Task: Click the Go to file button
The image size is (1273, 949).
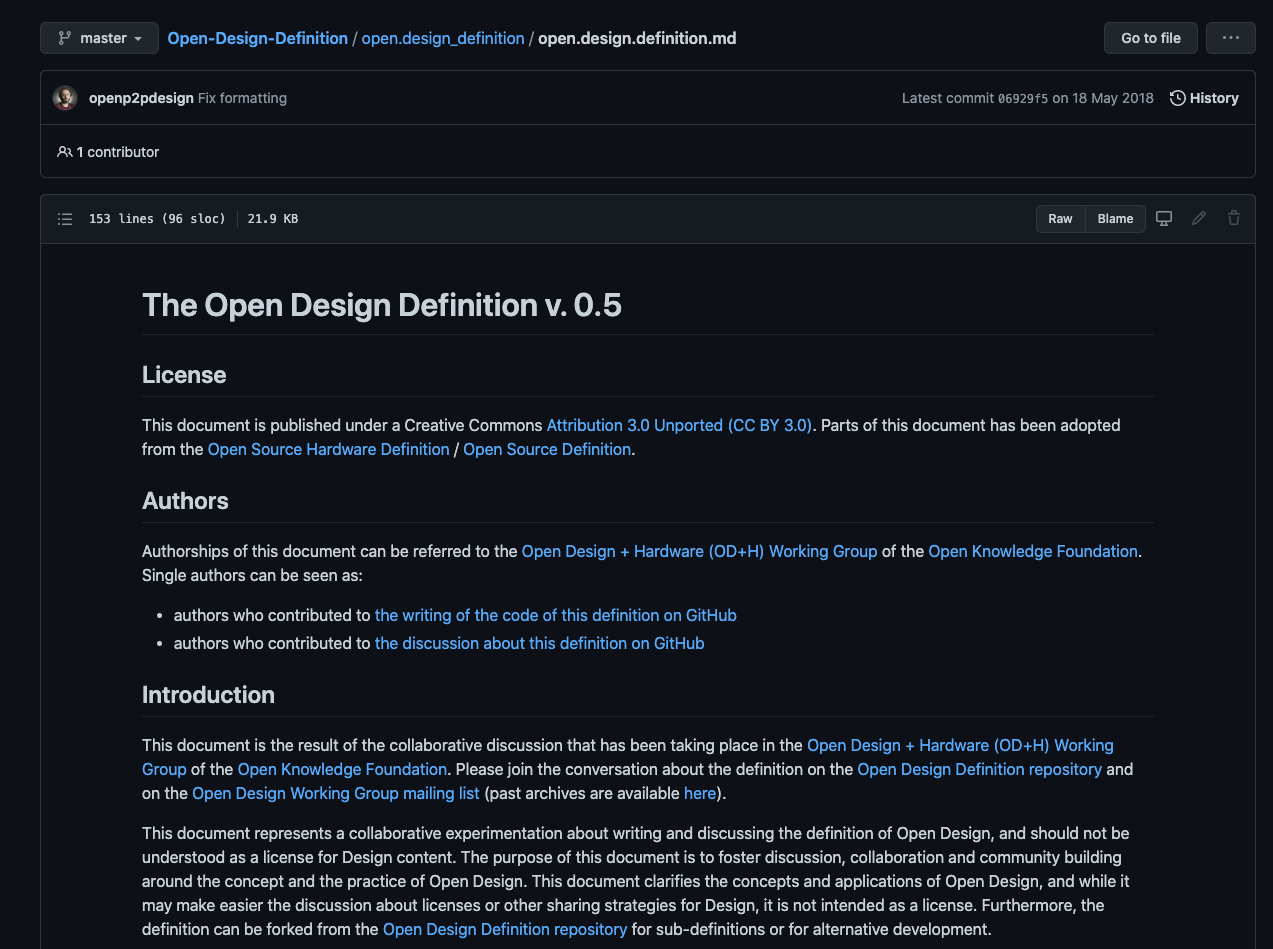Action: click(x=1150, y=38)
